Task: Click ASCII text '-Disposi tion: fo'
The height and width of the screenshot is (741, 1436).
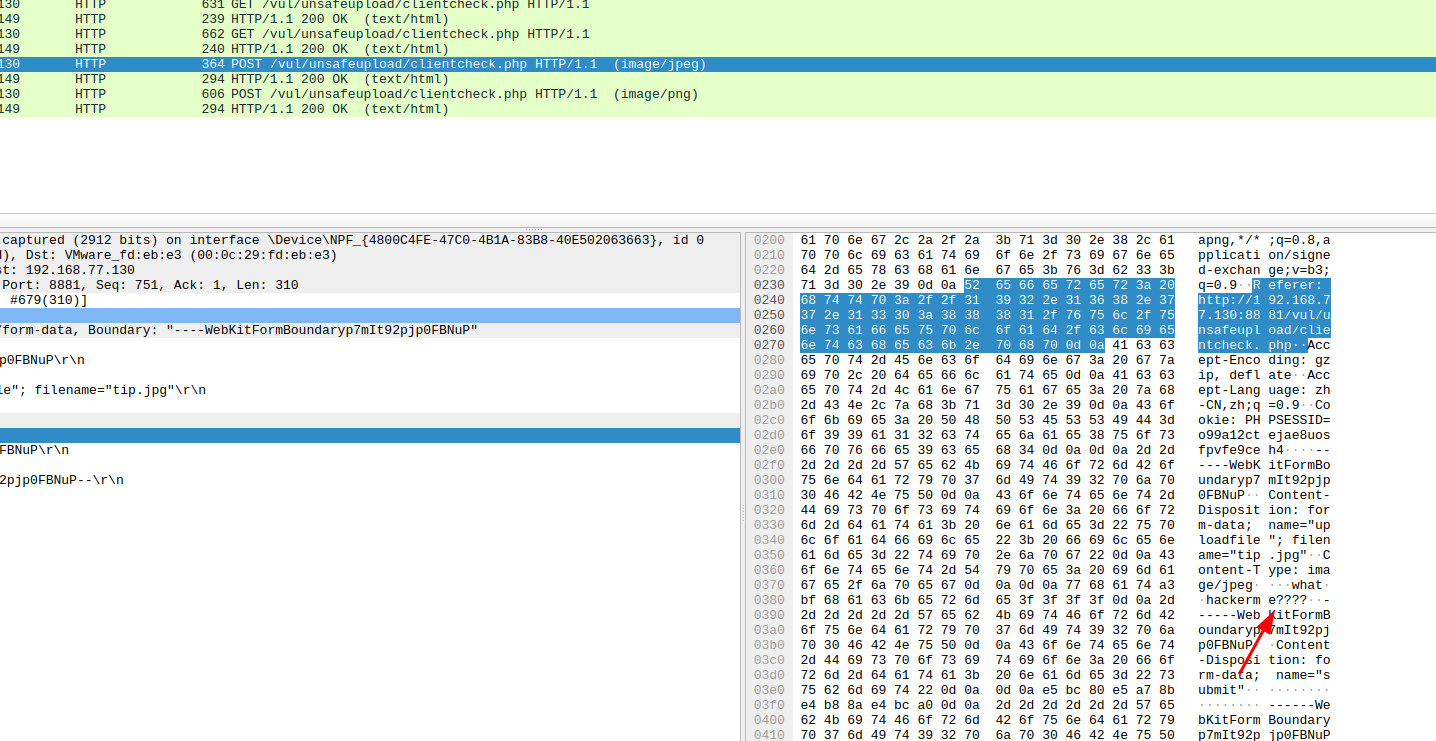Action: (1264, 660)
